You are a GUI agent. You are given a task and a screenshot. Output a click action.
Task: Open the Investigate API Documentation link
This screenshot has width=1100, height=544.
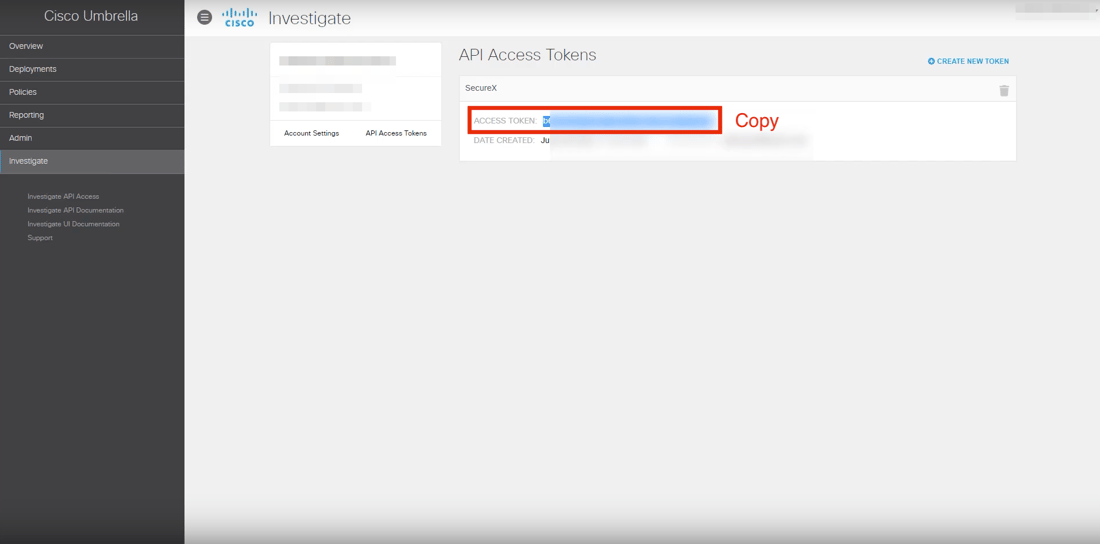point(76,210)
